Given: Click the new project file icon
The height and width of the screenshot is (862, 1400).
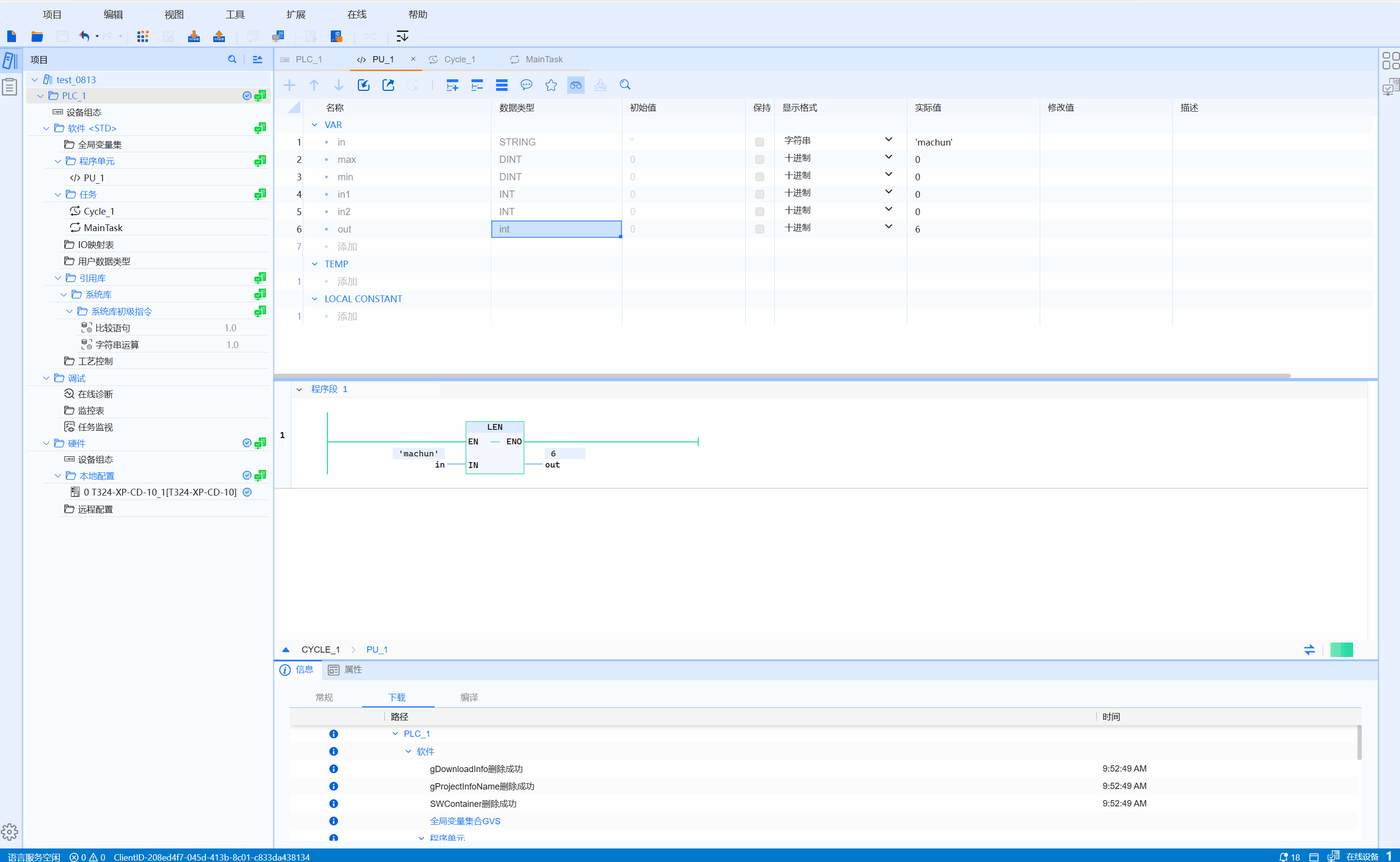Looking at the screenshot, I should coord(12,36).
